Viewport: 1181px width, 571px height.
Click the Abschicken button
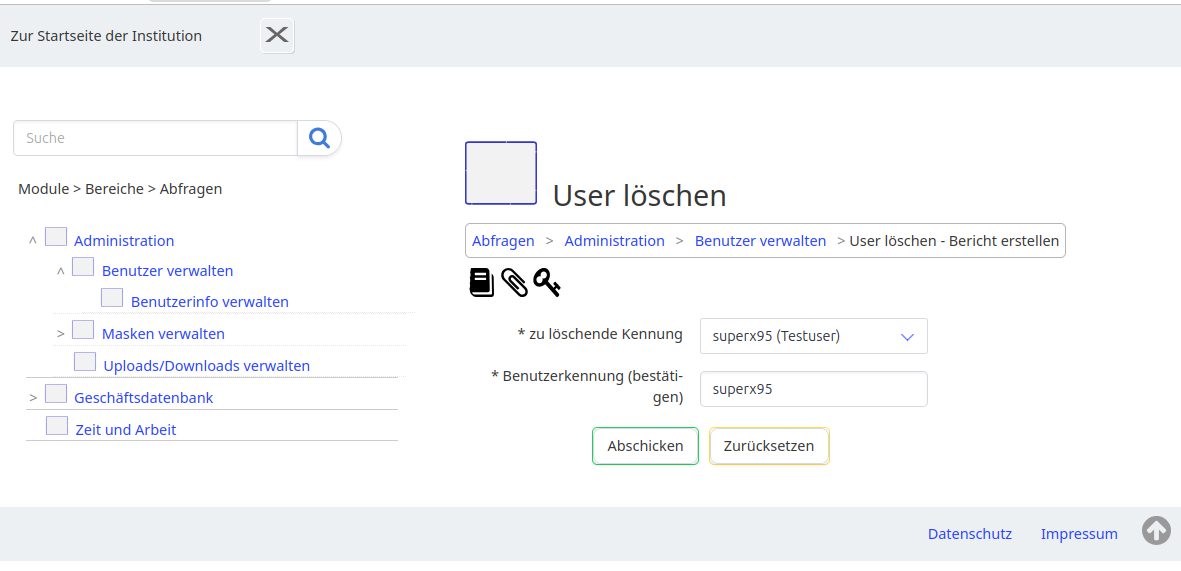point(645,446)
